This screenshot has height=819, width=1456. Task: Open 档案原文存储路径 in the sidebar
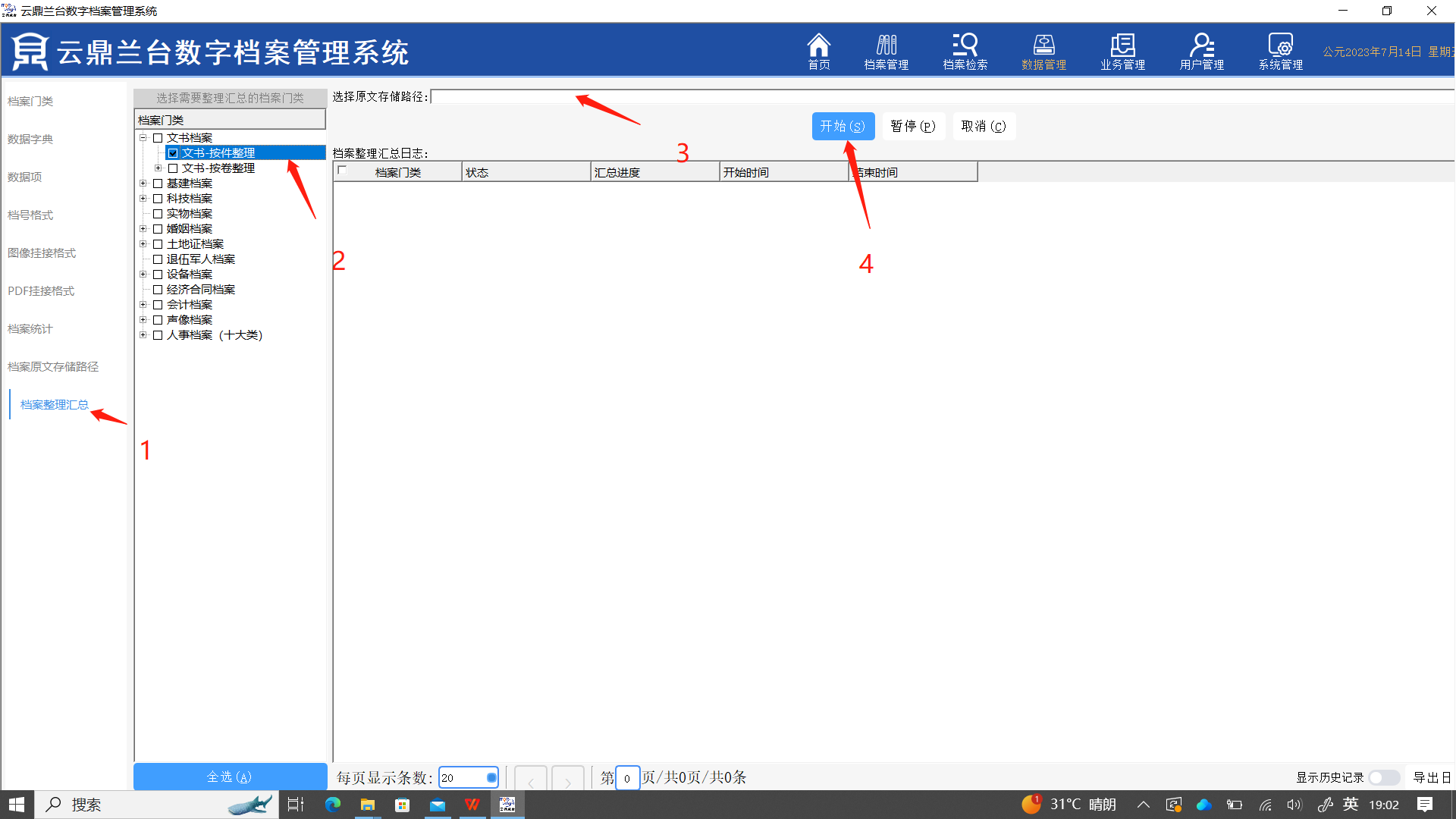(53, 367)
